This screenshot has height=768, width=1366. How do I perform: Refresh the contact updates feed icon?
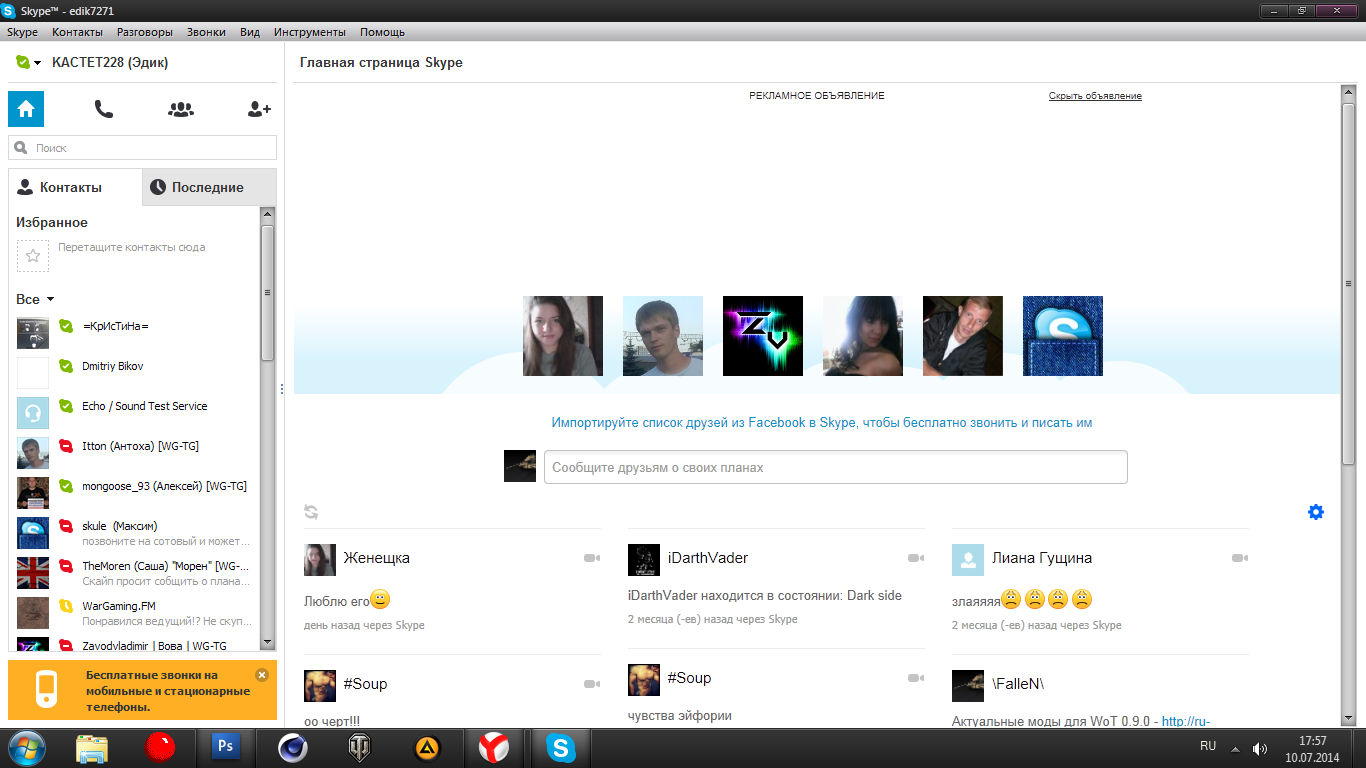[x=311, y=512]
